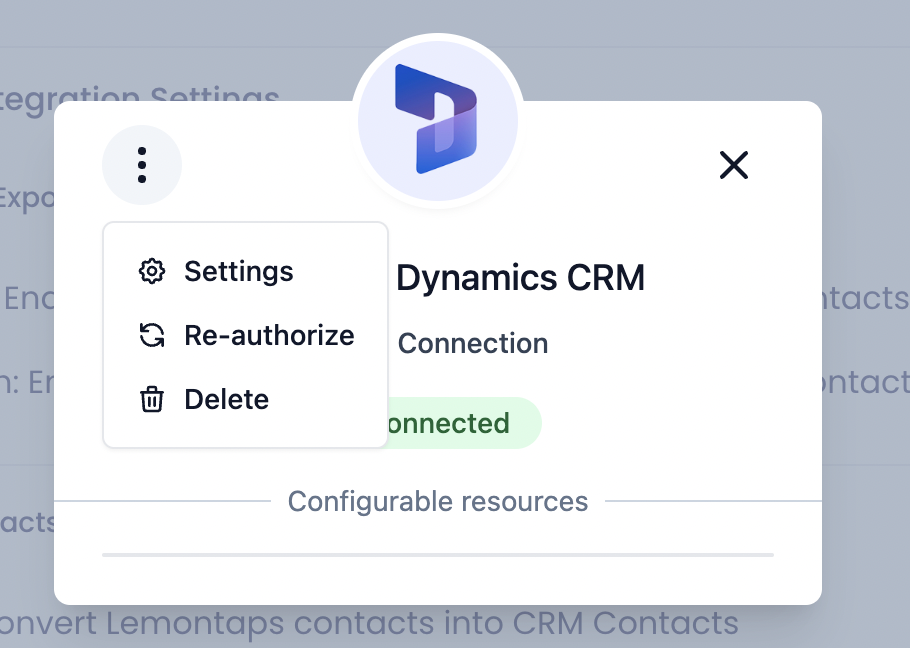Click the gear icon beside Settings
The height and width of the screenshot is (648, 910).
(152, 271)
